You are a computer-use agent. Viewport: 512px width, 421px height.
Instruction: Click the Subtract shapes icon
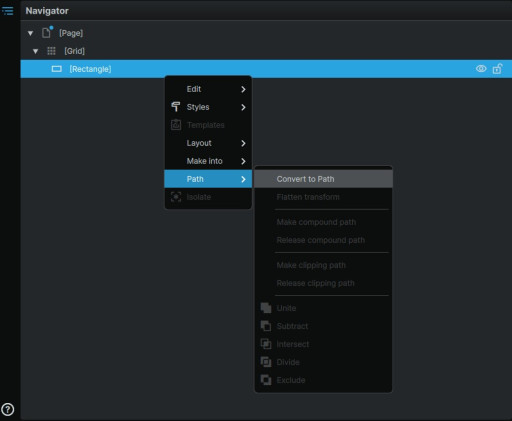click(x=266, y=326)
